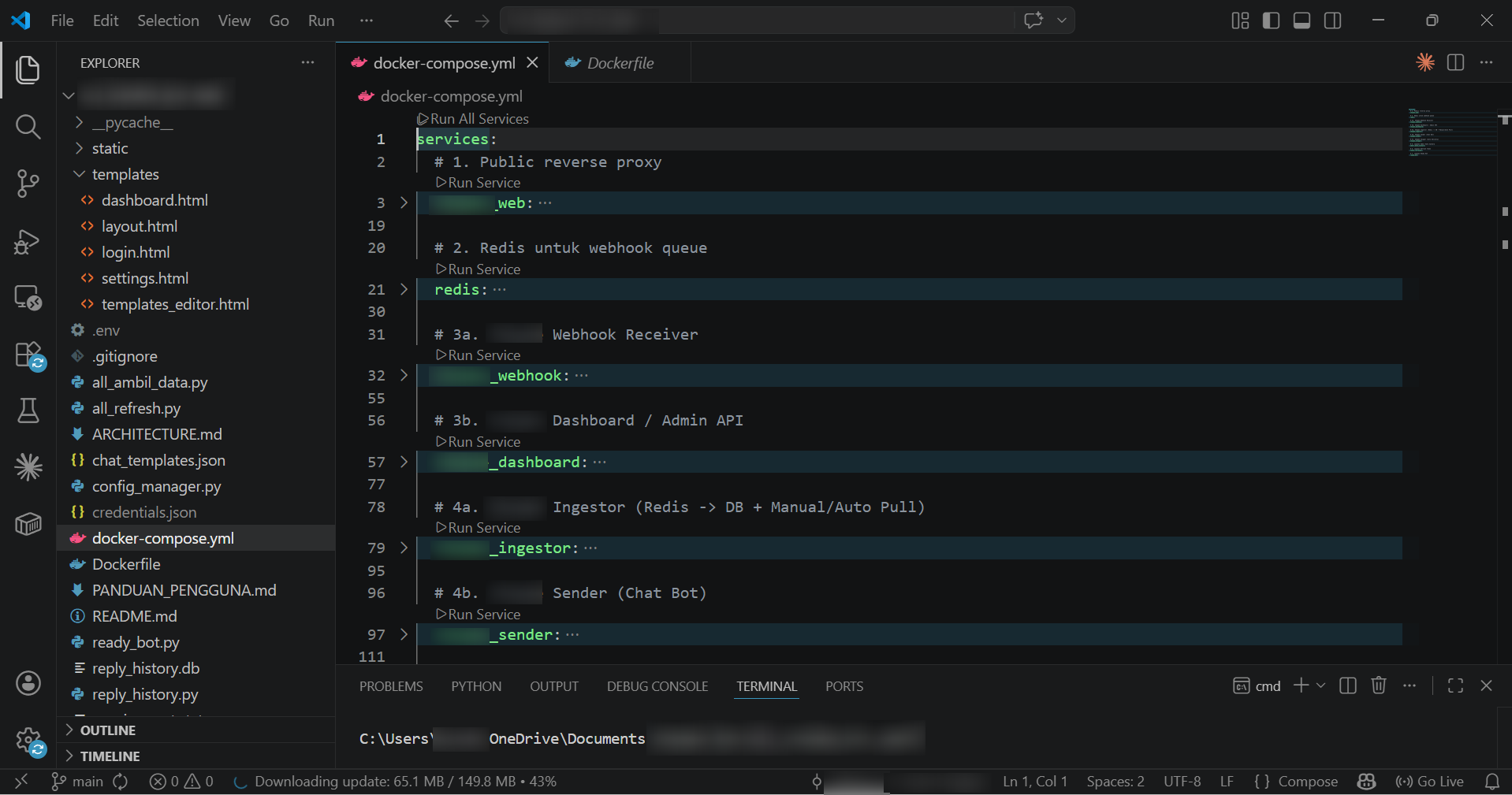Kill the terminal with trash icon
1512x795 pixels.
(1379, 685)
